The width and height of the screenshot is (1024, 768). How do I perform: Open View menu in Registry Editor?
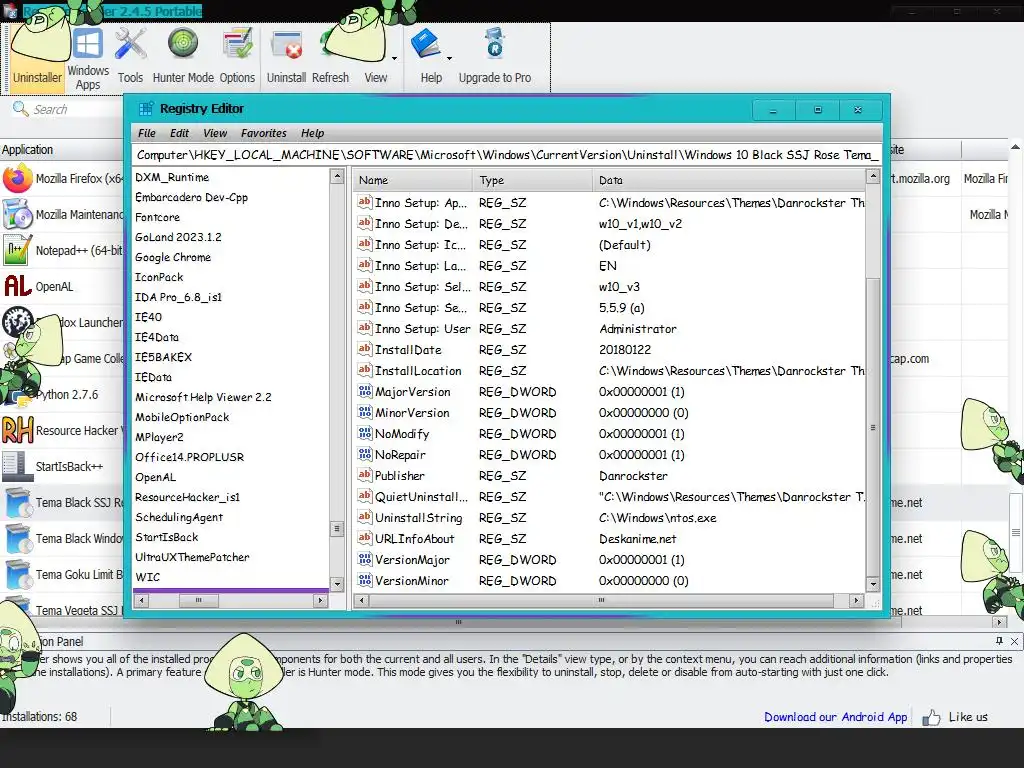(x=215, y=133)
